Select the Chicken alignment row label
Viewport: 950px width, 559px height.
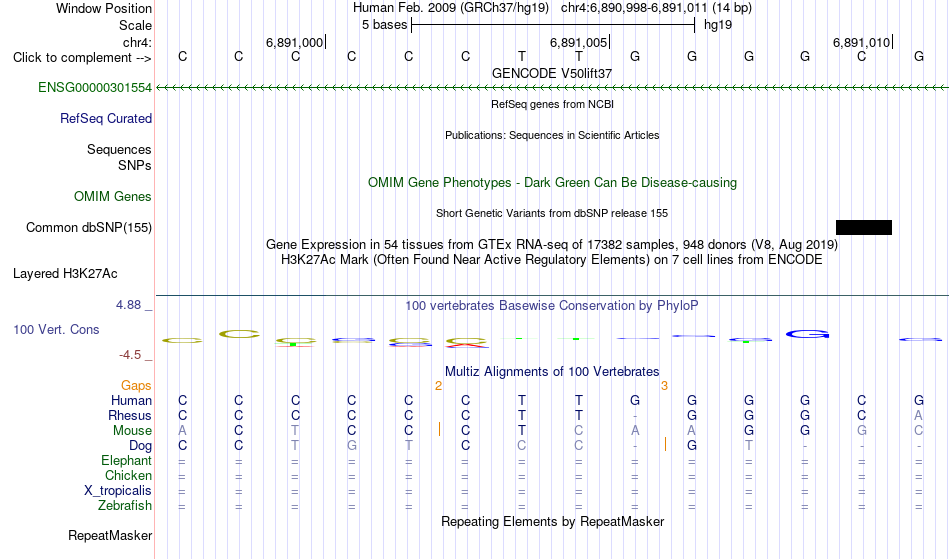128,475
